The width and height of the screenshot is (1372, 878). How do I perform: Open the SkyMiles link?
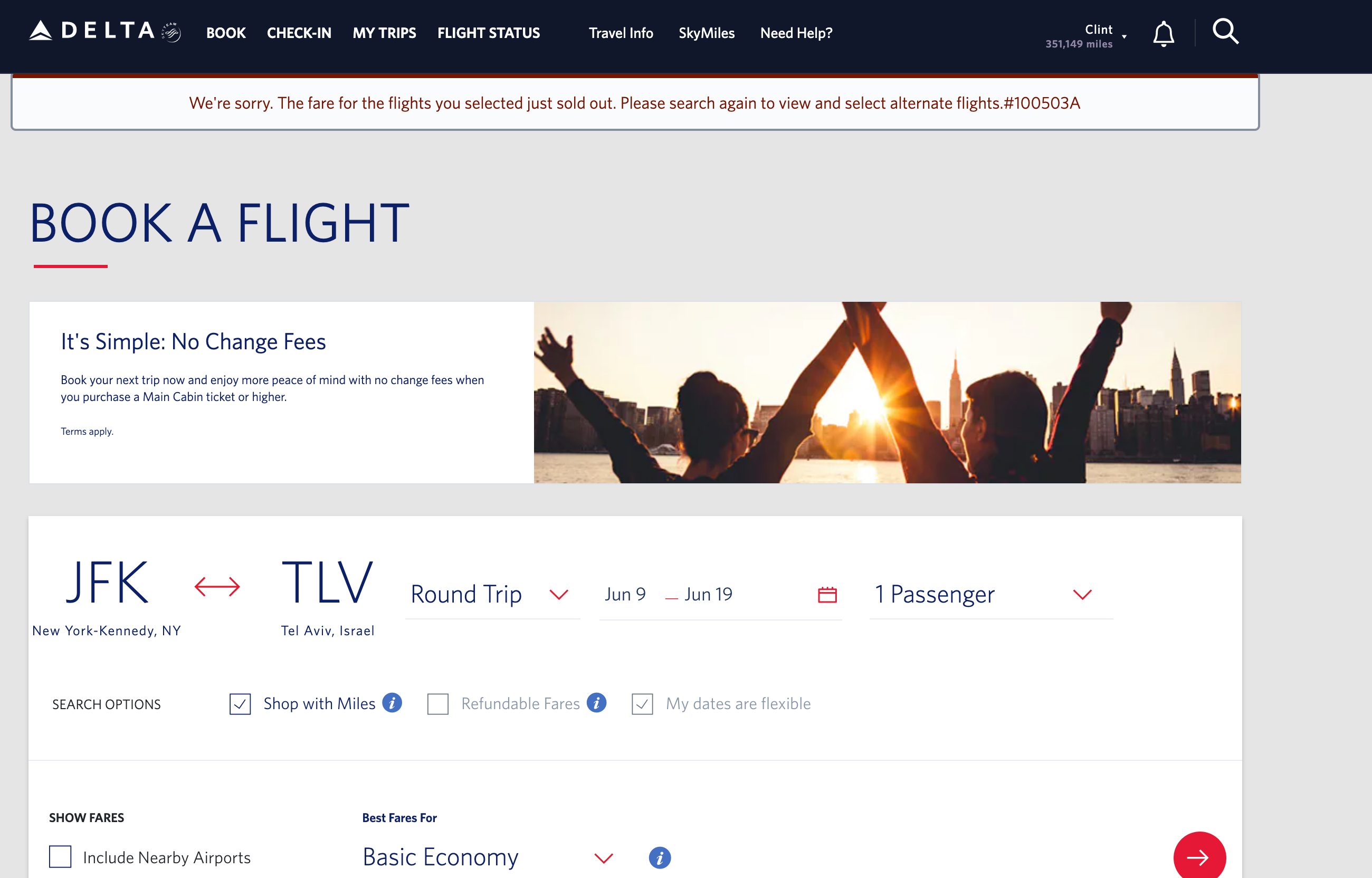[706, 33]
